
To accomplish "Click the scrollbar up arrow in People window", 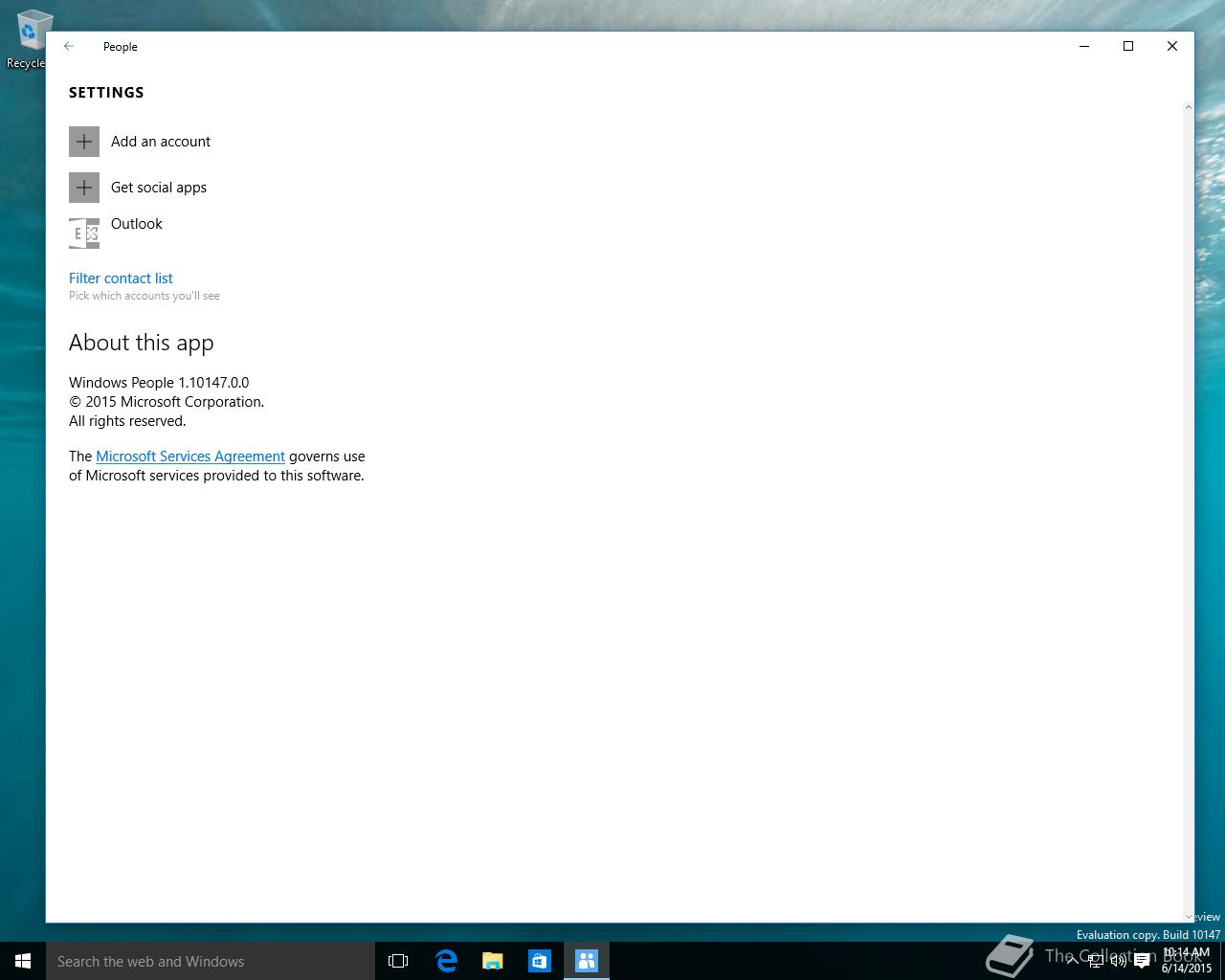I will 1189,107.
